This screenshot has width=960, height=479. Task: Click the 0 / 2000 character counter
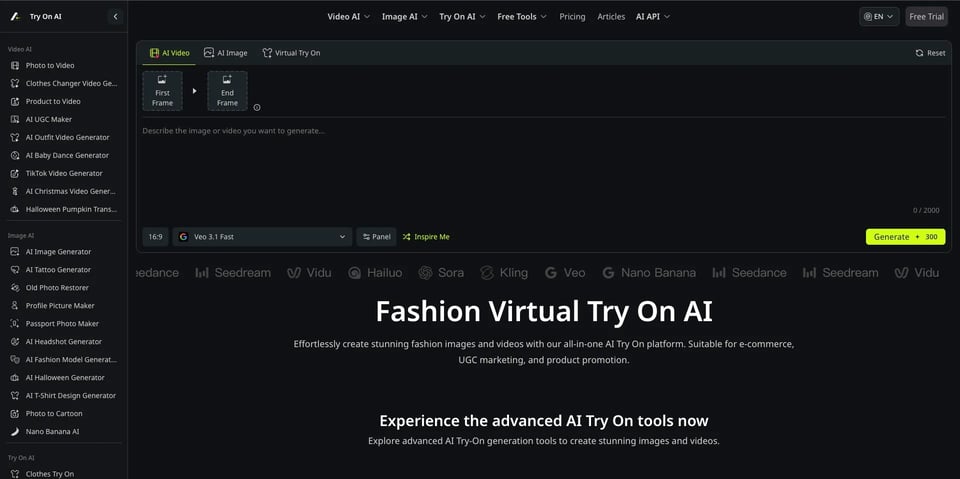(x=926, y=210)
